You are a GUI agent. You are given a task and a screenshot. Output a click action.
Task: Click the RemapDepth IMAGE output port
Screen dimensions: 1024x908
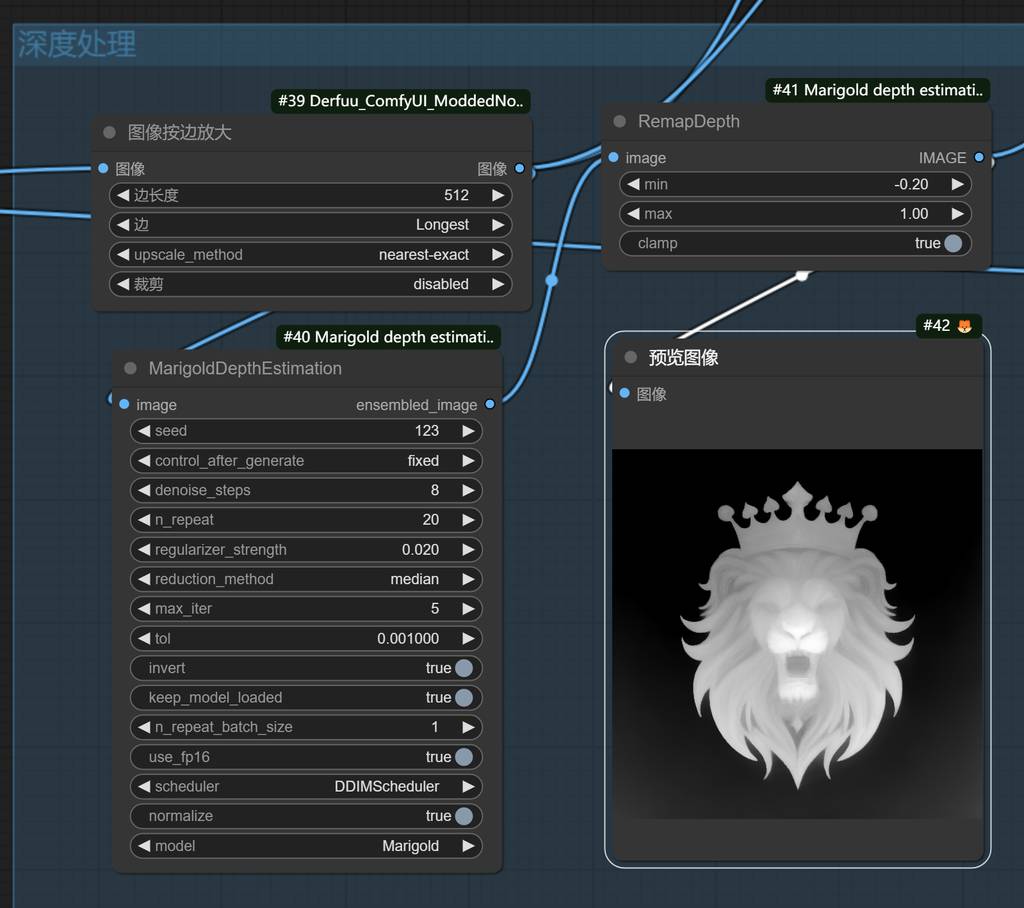pos(978,157)
